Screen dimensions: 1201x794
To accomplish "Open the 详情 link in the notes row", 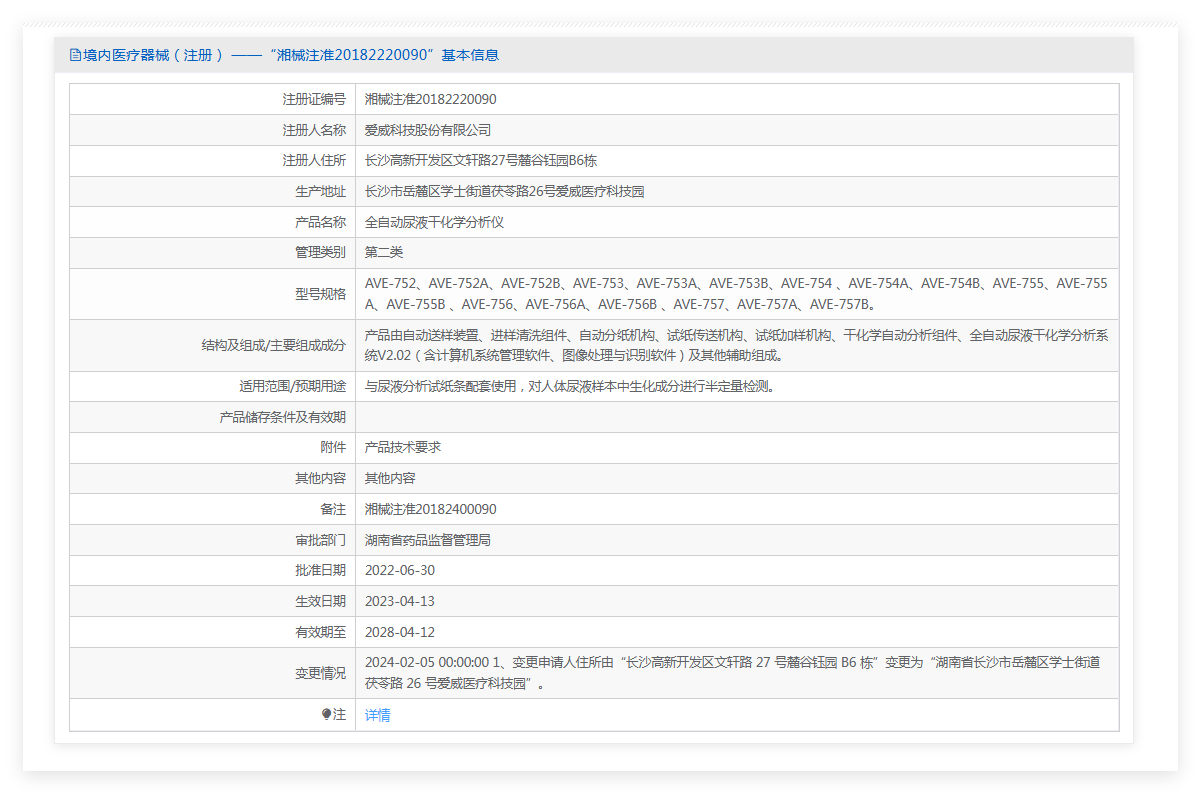I will tap(378, 715).
